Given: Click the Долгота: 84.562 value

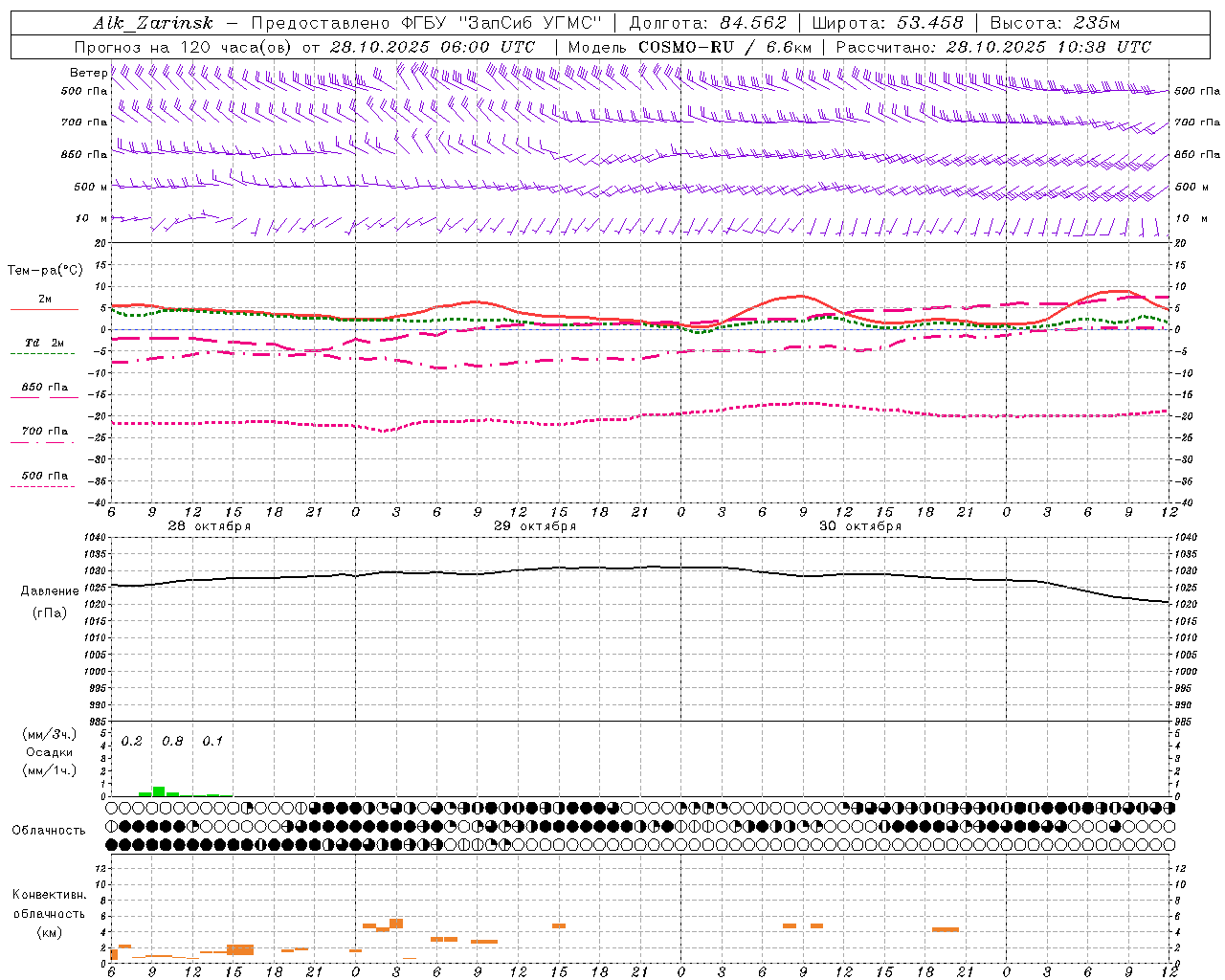Looking at the screenshot, I should tap(707, 23).
